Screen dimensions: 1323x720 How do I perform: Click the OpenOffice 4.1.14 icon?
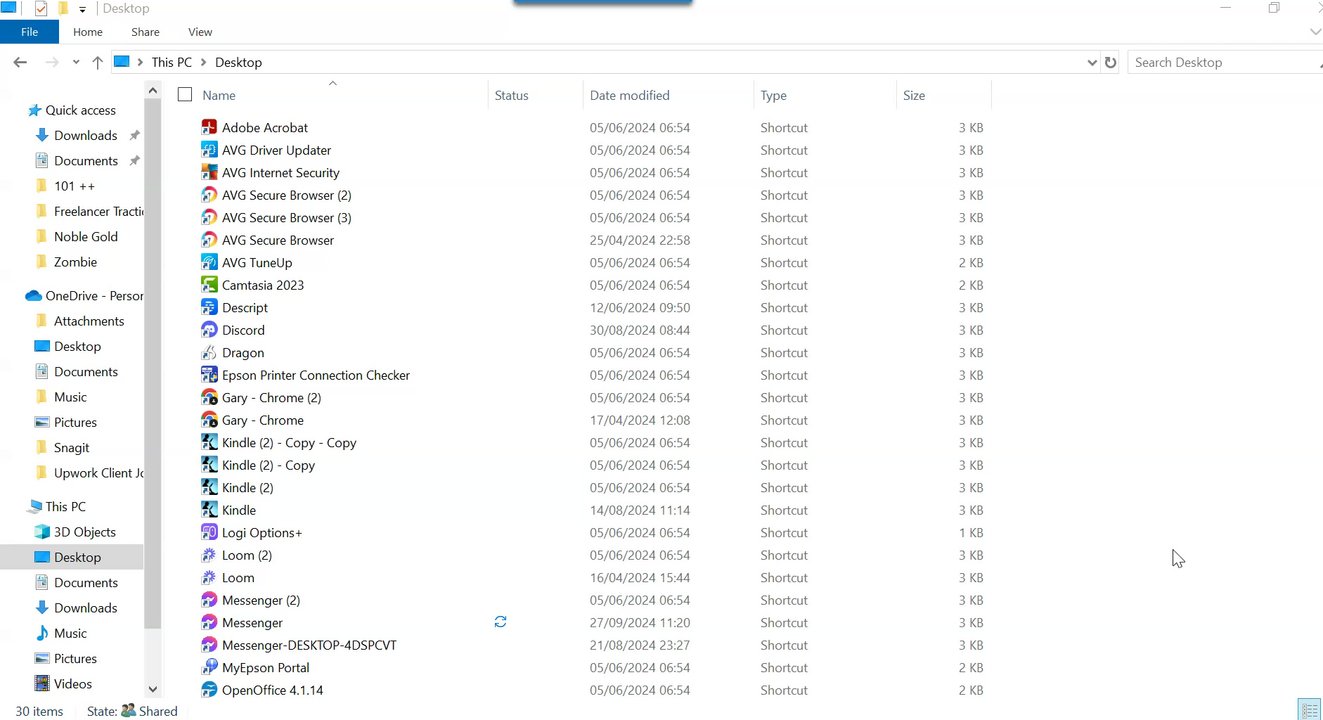209,690
